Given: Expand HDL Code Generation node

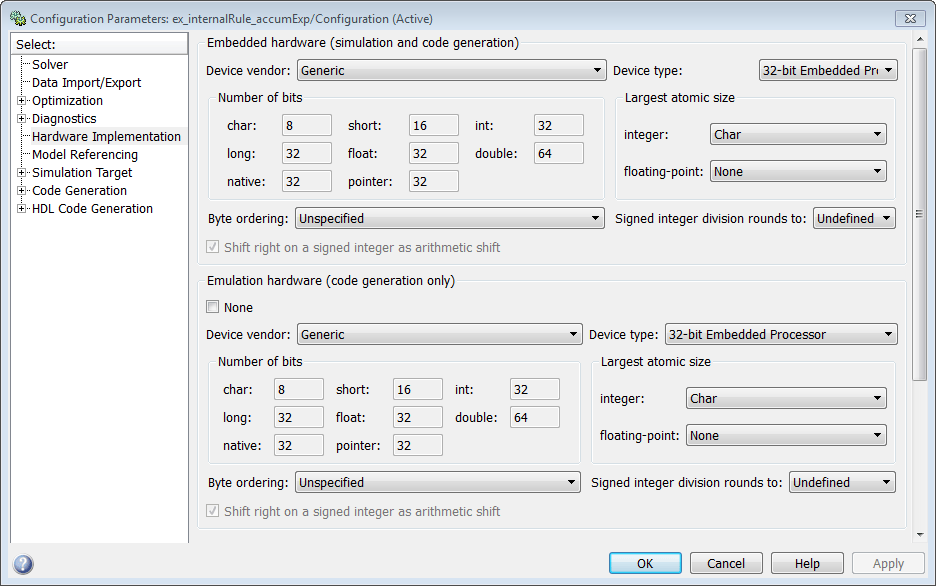Looking at the screenshot, I should pos(21,208).
